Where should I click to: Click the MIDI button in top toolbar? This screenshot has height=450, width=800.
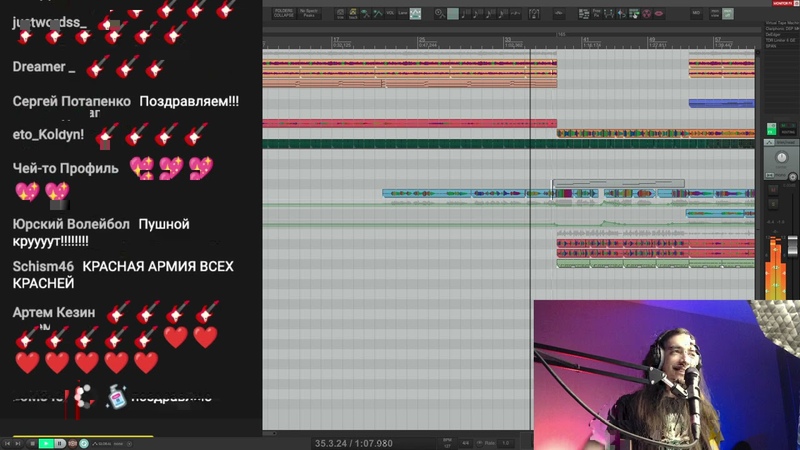[x=696, y=14]
